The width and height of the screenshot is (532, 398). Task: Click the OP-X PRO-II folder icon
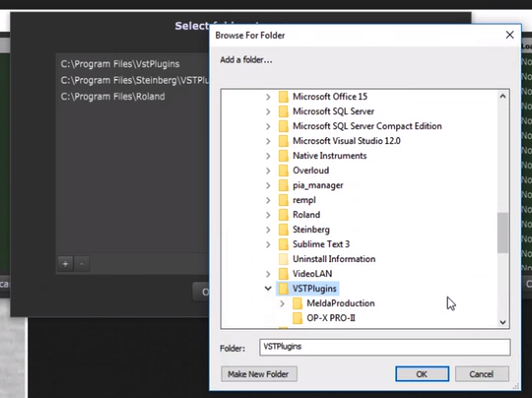(x=297, y=318)
